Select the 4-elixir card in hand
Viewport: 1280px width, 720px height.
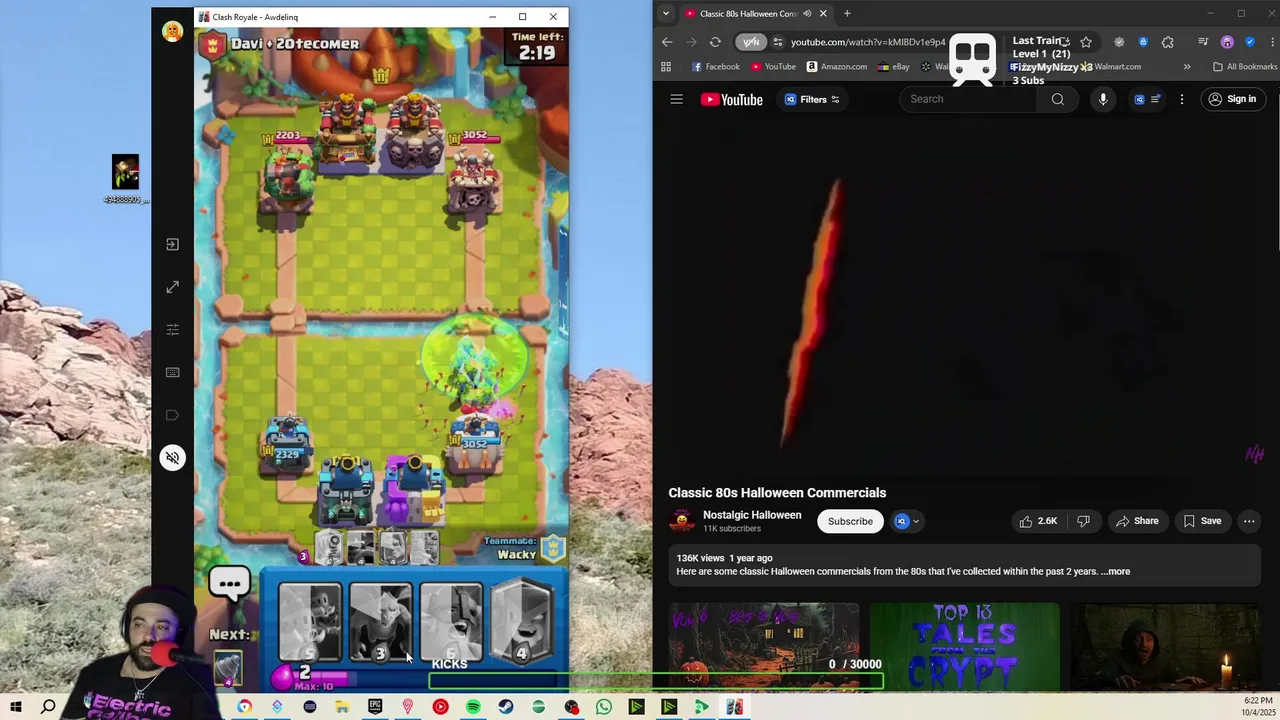point(521,623)
